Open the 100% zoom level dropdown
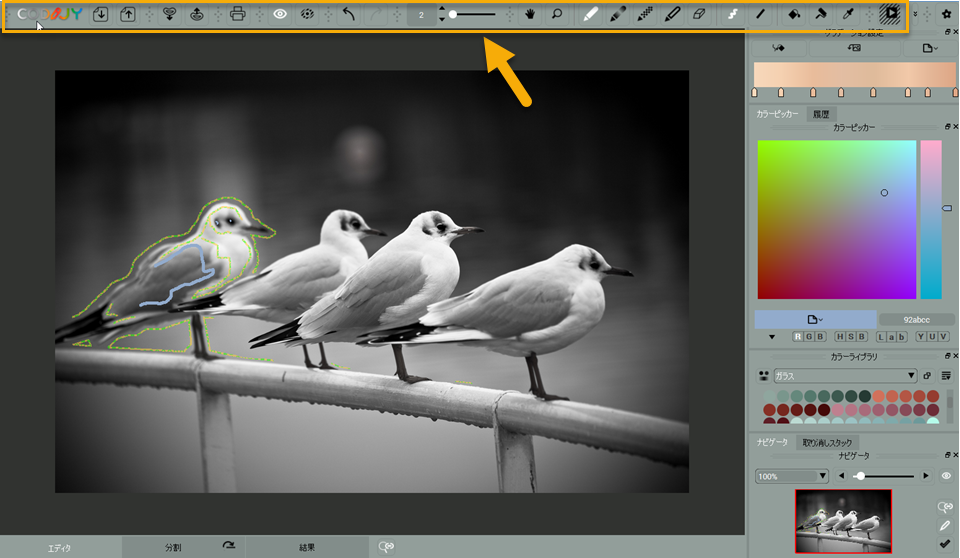The height and width of the screenshot is (558, 960). tap(792, 476)
